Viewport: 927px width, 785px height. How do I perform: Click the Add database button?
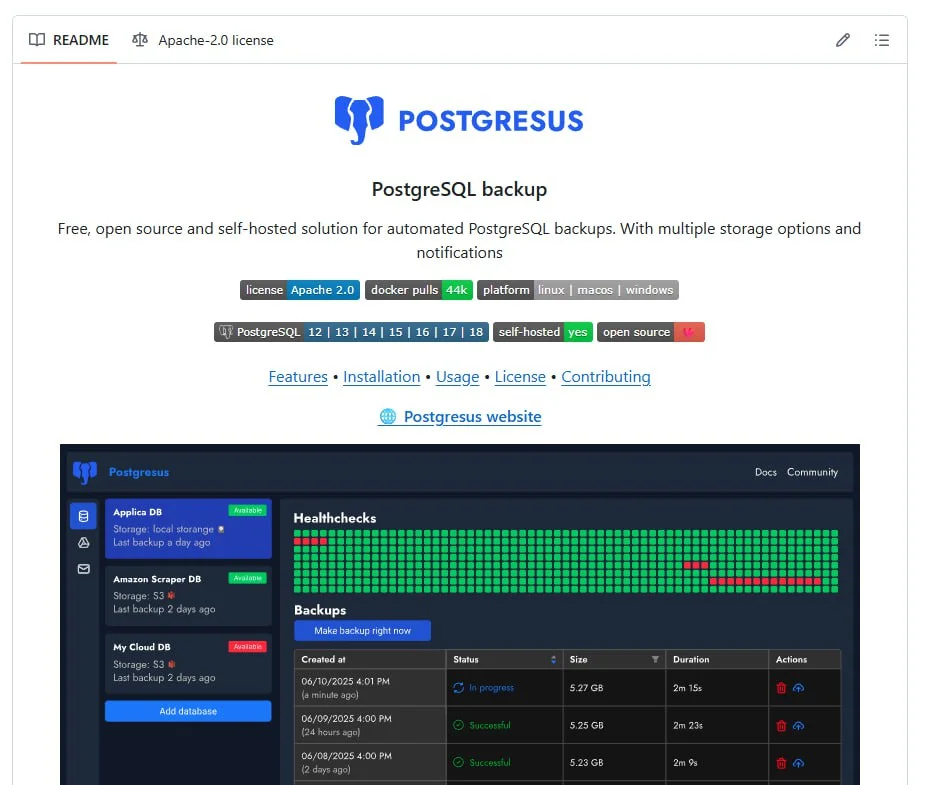pyautogui.click(x=188, y=711)
